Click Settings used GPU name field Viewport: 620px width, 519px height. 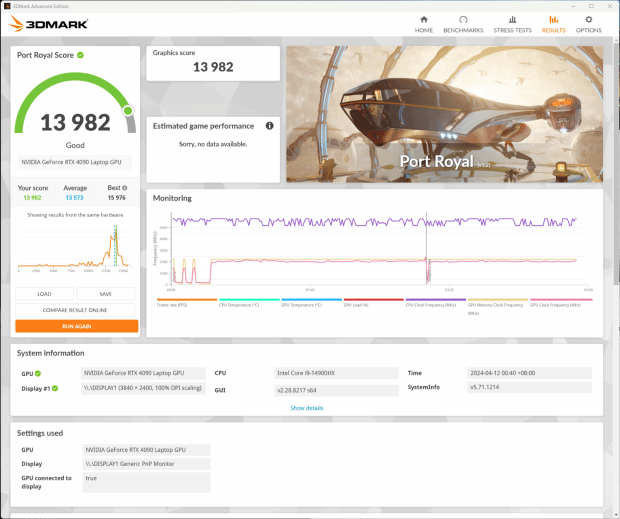pos(146,450)
